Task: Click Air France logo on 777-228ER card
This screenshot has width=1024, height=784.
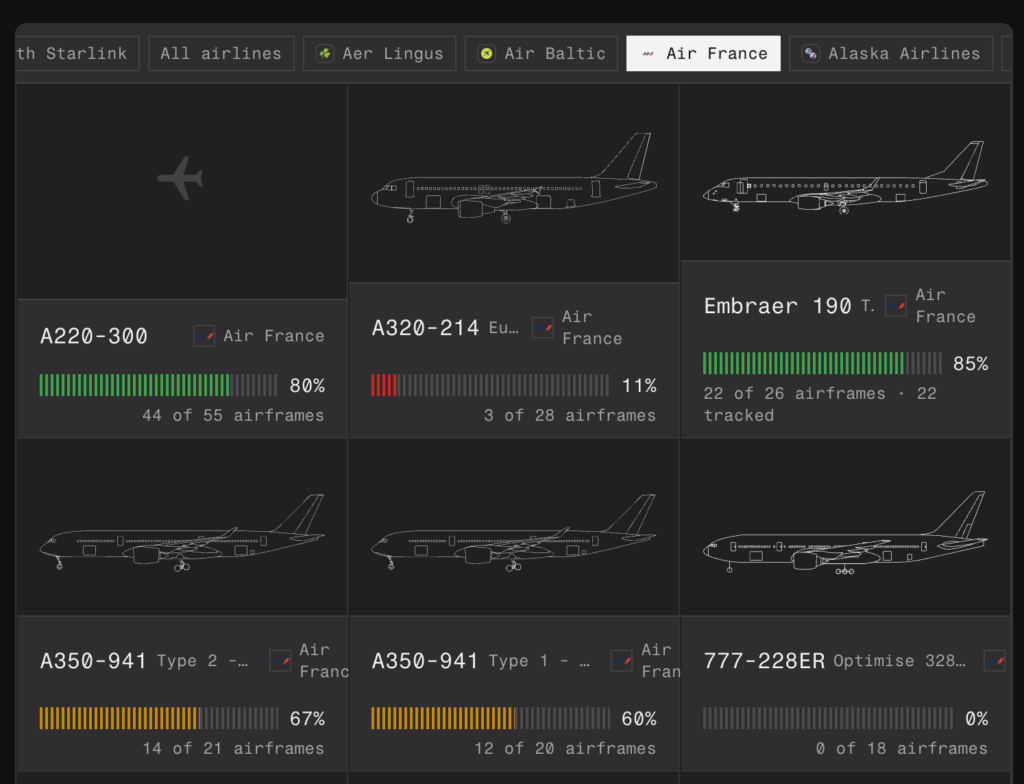Action: (x=995, y=661)
